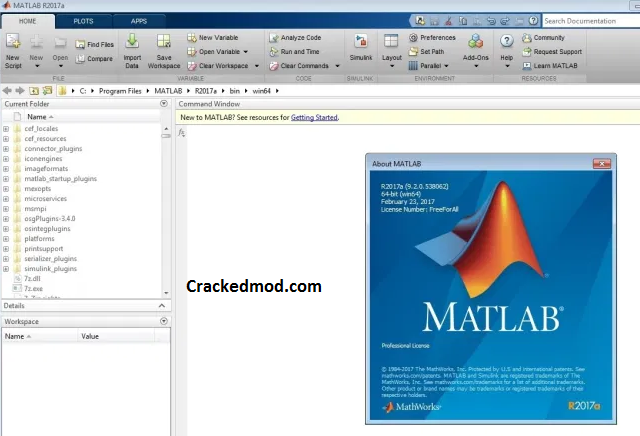Viewport: 640px width, 436px height.
Task: Expand the Details panel
Action: tap(162, 306)
